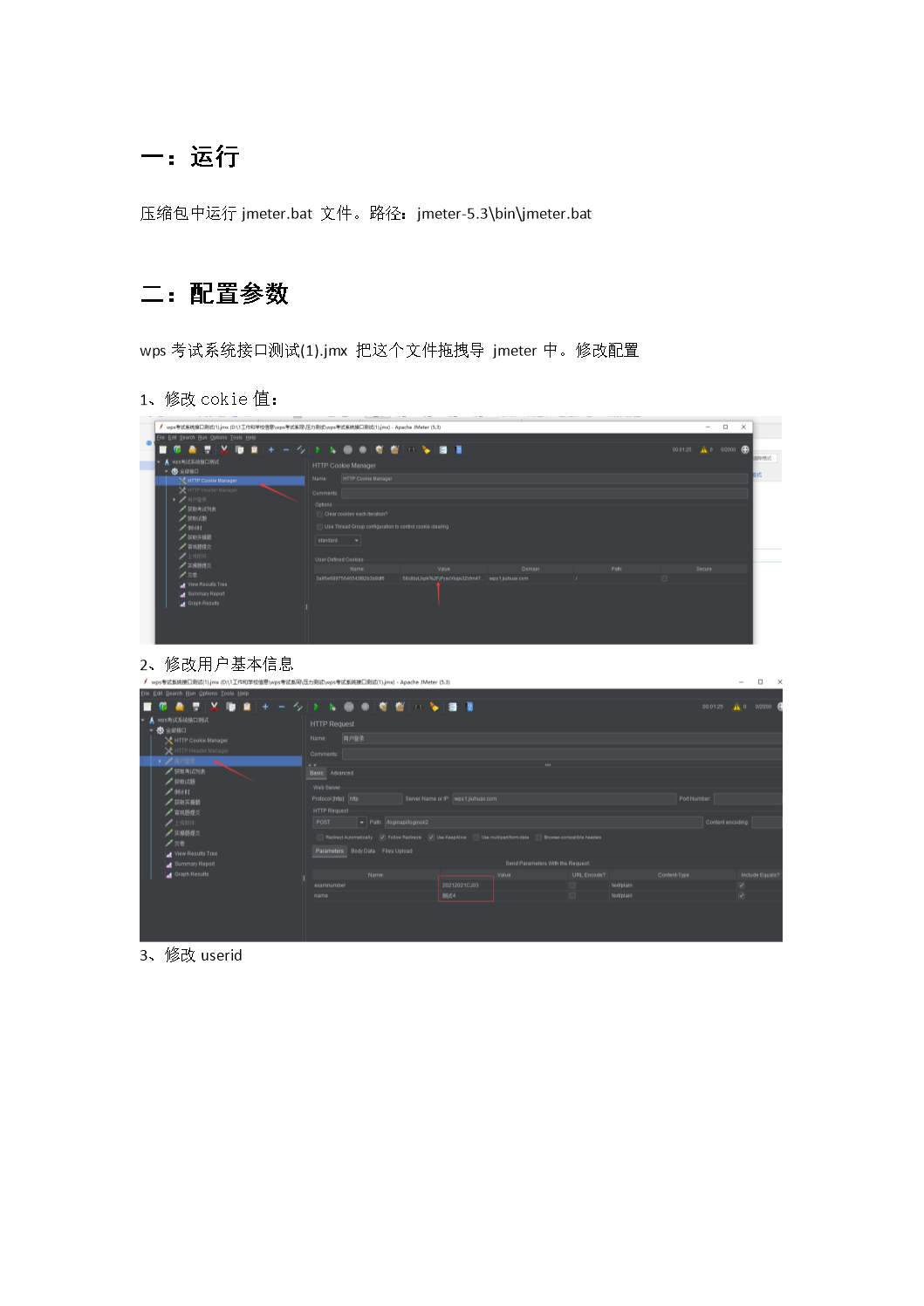The image size is (924, 1306).
Task: Click the Help question icon in Cookie Manager window
Action: coord(459,449)
